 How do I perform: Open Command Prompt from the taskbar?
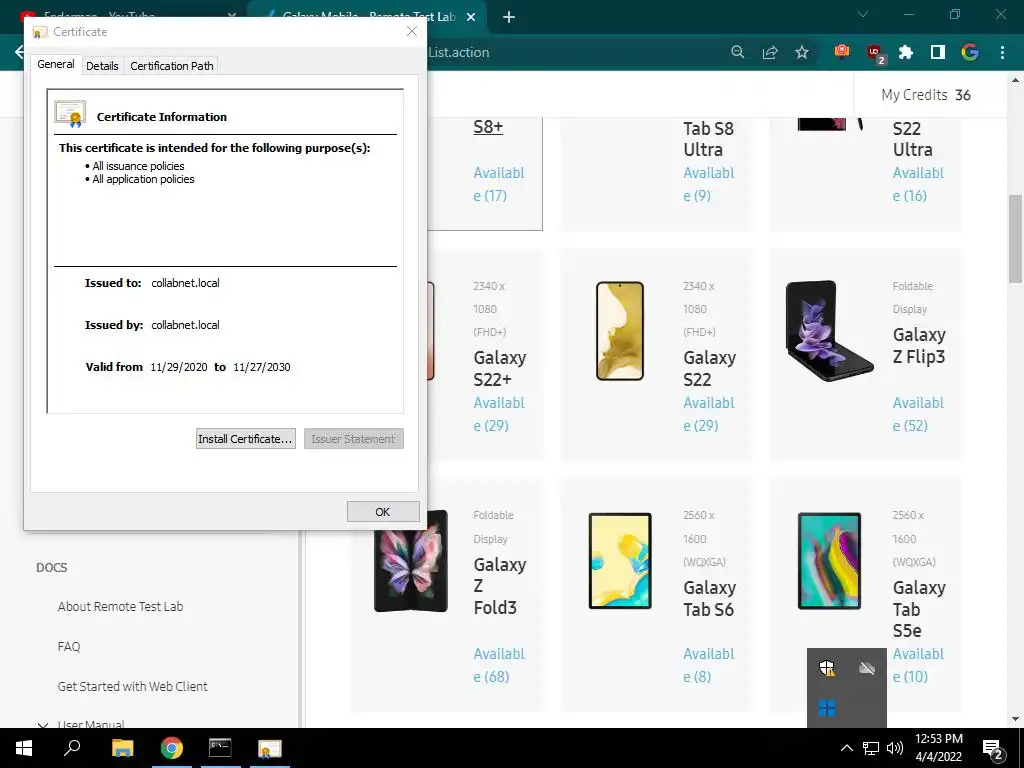coord(220,748)
